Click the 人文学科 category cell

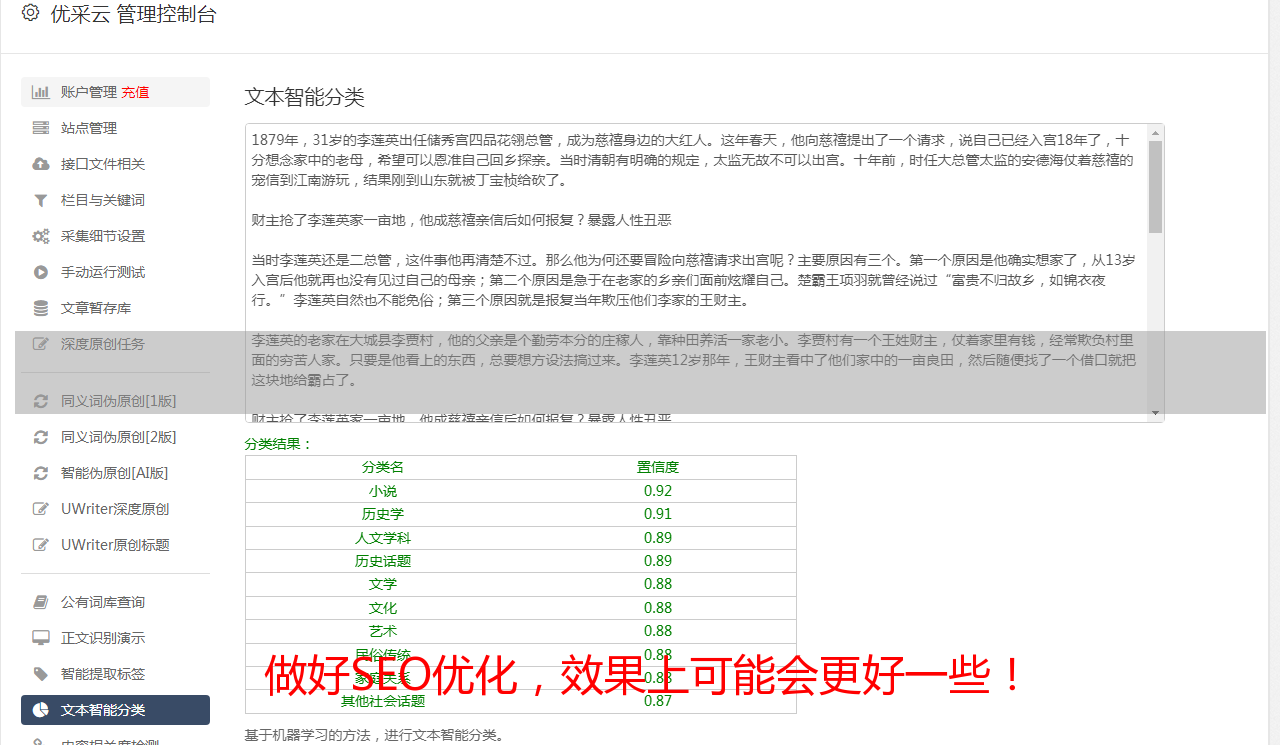click(x=383, y=538)
